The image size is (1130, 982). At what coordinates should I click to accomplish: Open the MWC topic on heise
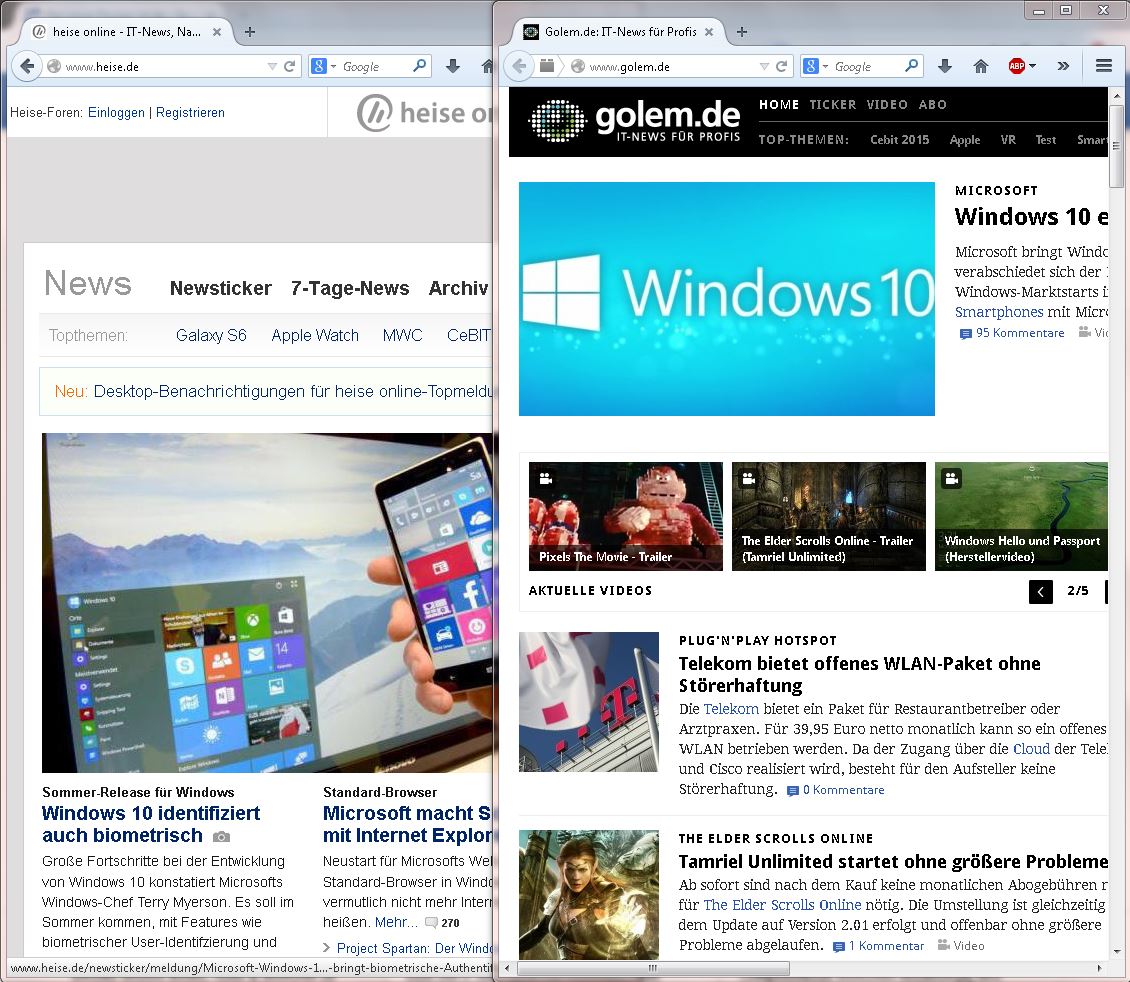403,335
